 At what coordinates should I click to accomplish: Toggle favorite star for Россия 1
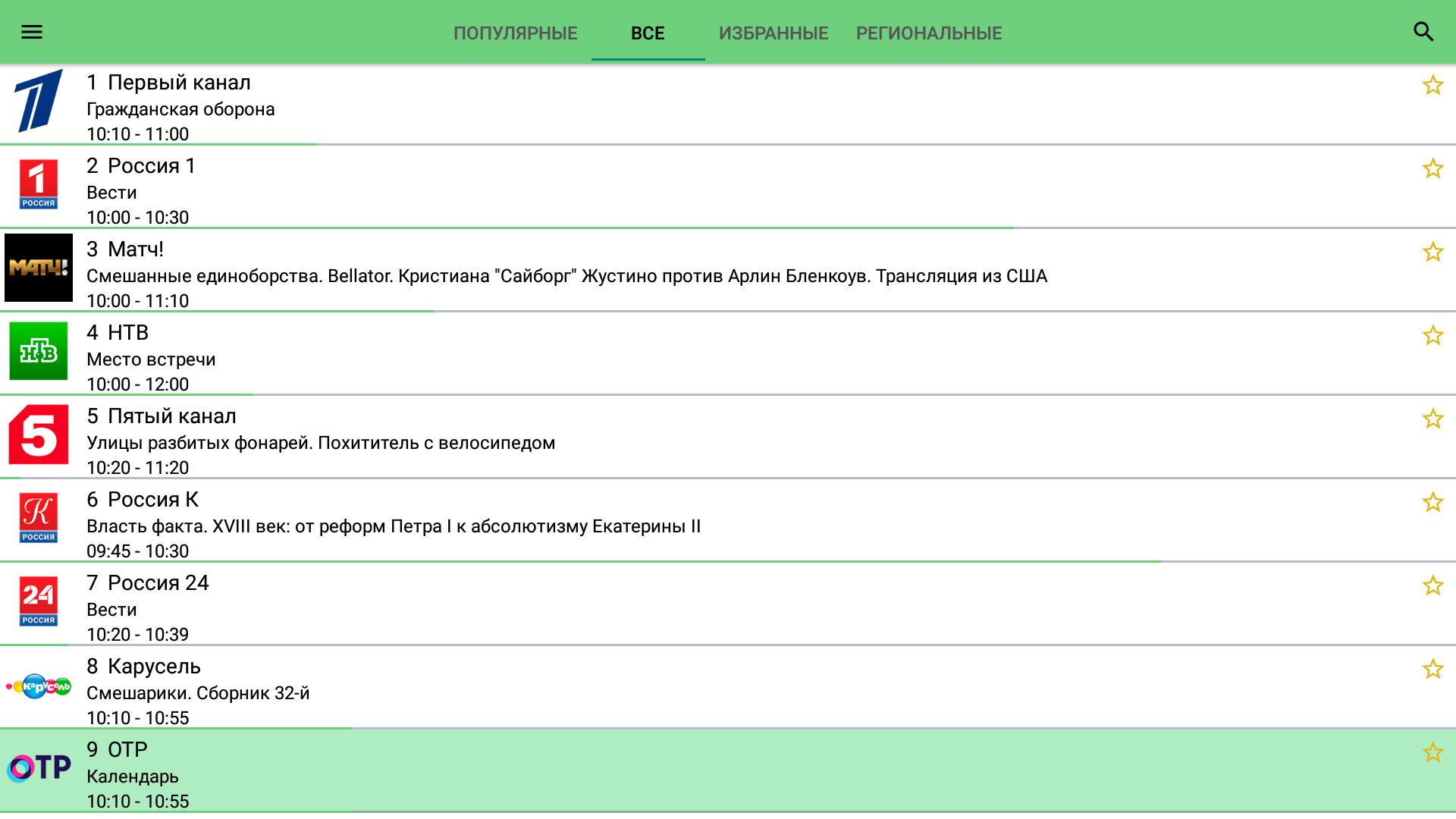(1432, 168)
